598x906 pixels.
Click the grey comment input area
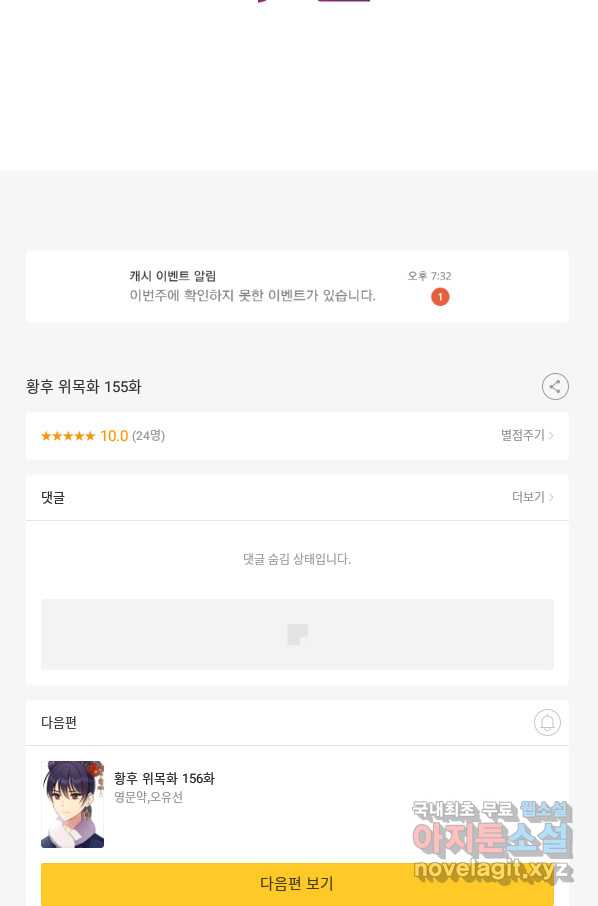pyautogui.click(x=297, y=634)
